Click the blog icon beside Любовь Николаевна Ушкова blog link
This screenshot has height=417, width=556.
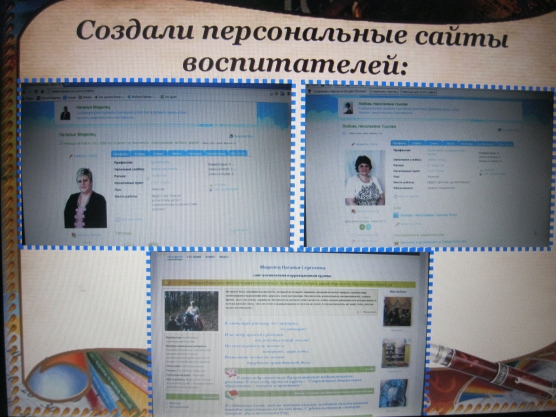coord(396,215)
